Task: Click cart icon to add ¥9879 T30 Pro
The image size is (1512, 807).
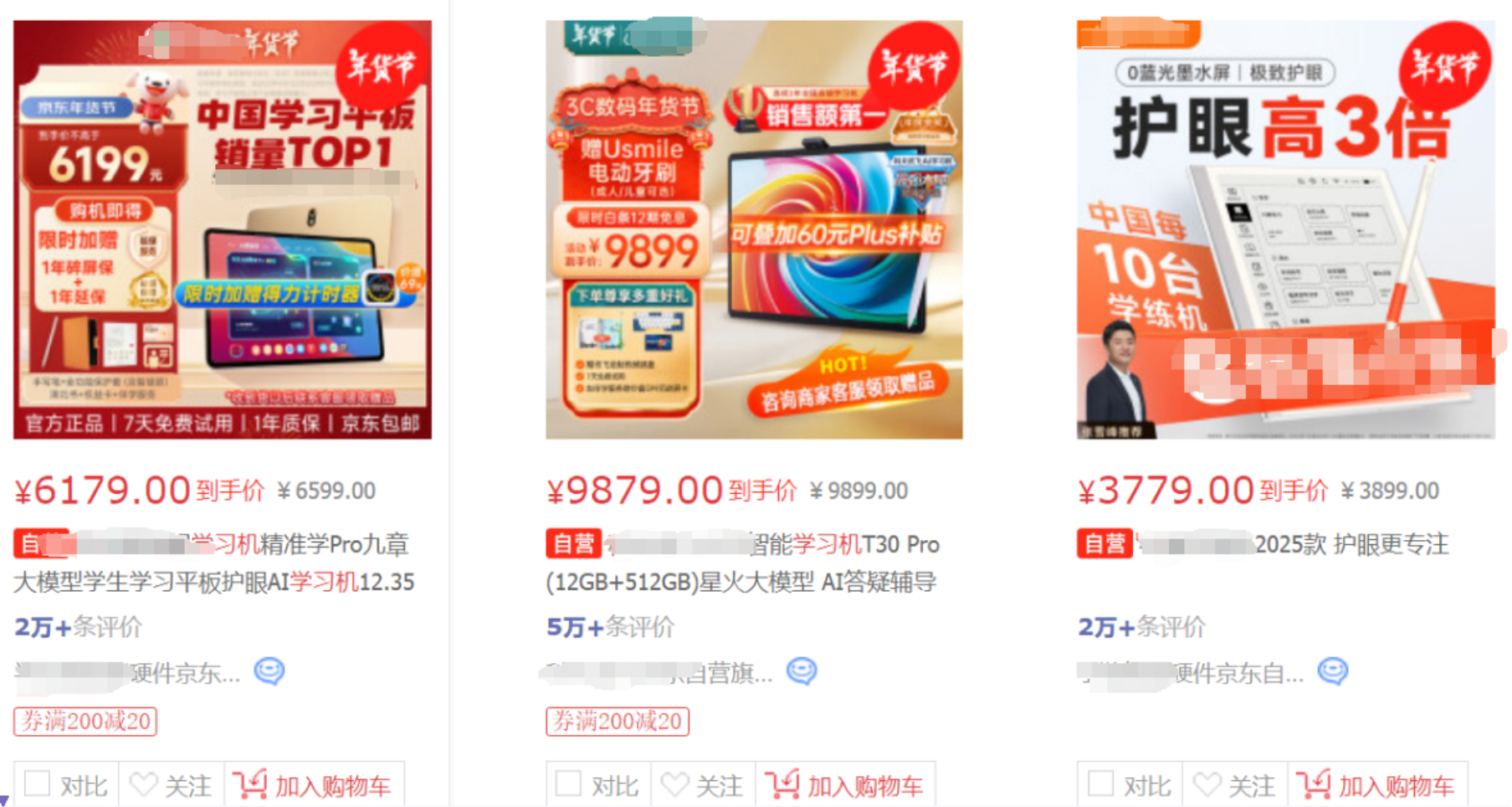Action: point(782,784)
